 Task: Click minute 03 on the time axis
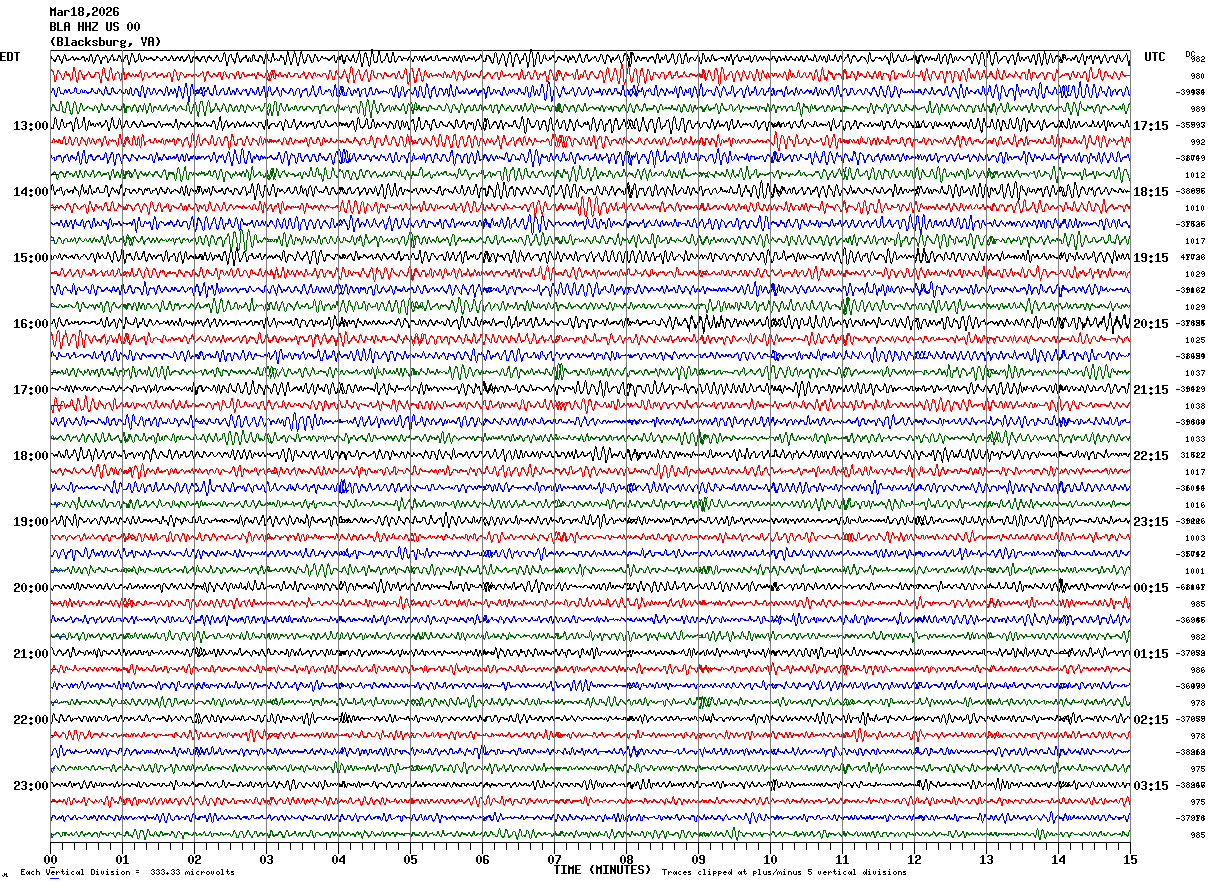[x=266, y=859]
